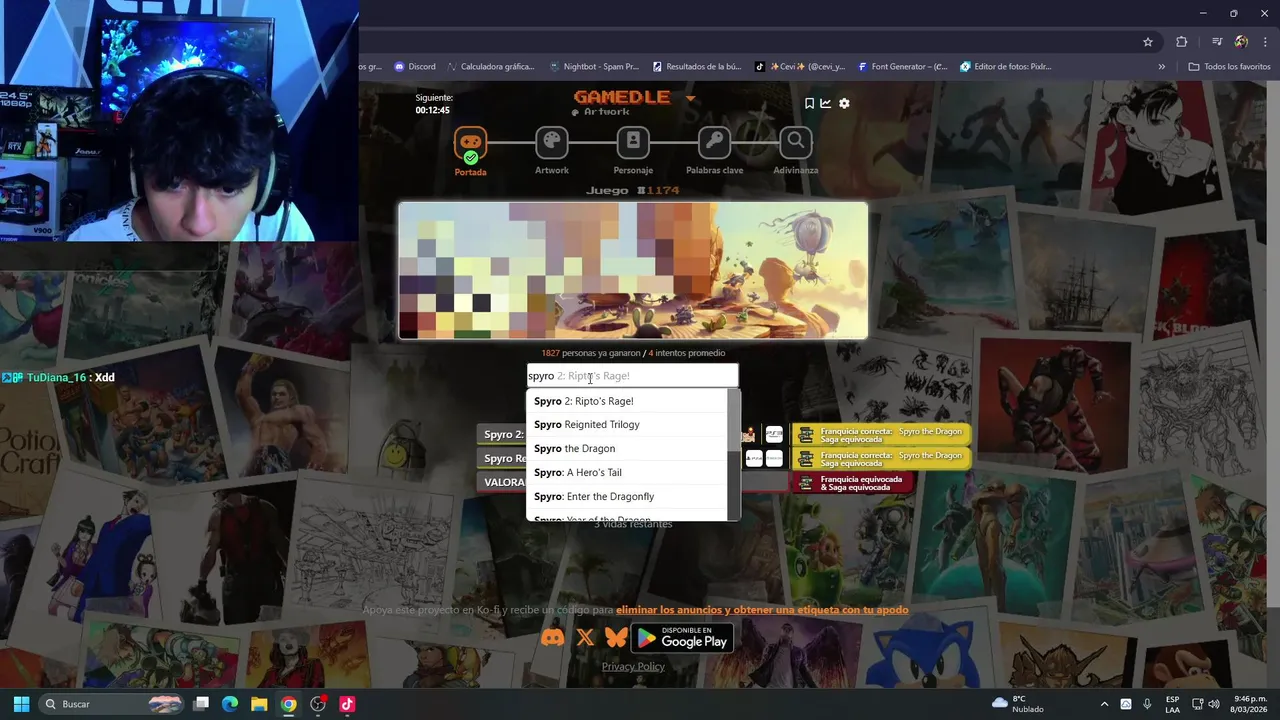Open the Cevi TikTok bookmark
This screenshot has height=720, width=1280.
(x=800, y=67)
